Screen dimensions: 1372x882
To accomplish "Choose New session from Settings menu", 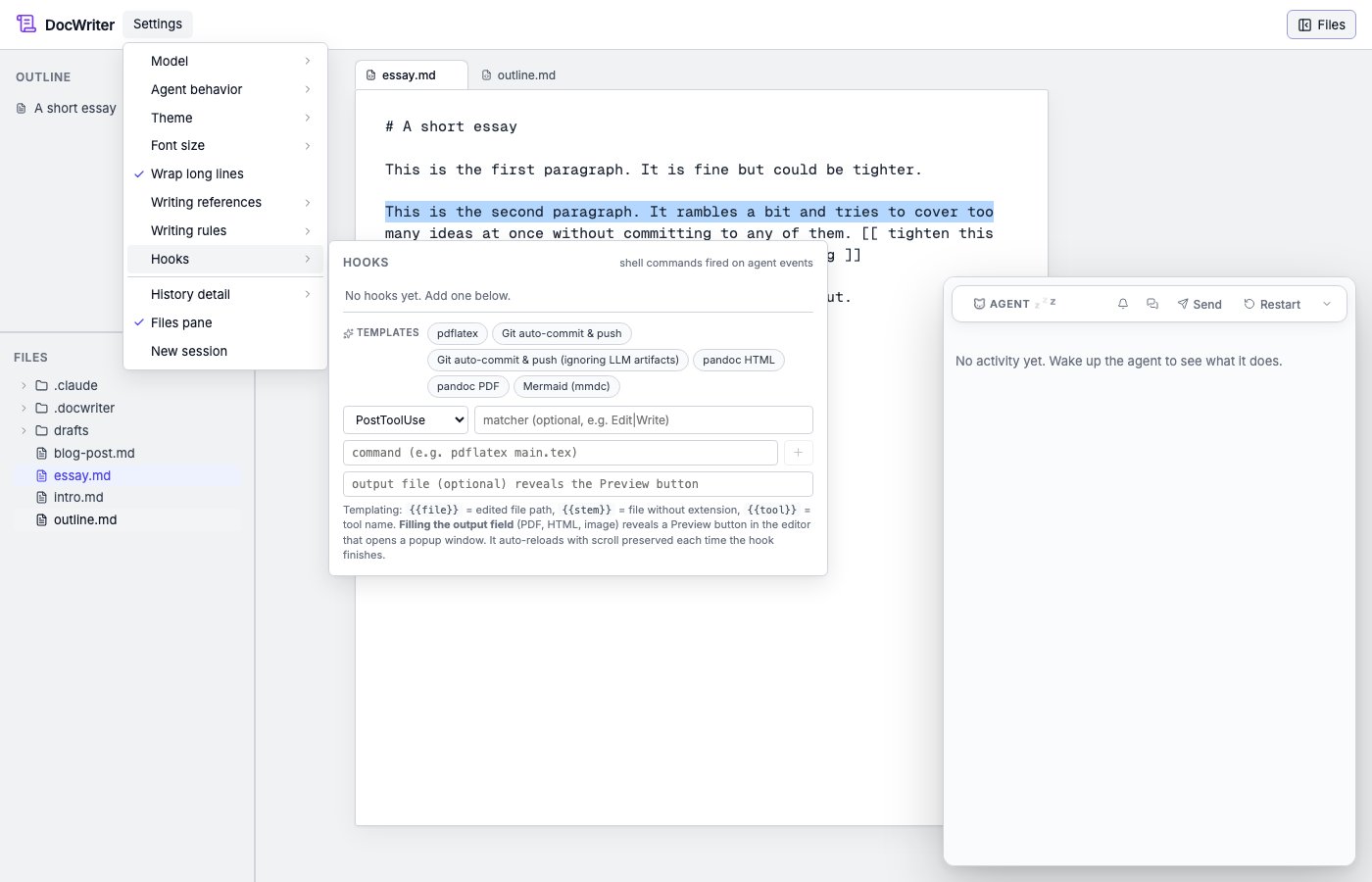I will pos(225,351).
